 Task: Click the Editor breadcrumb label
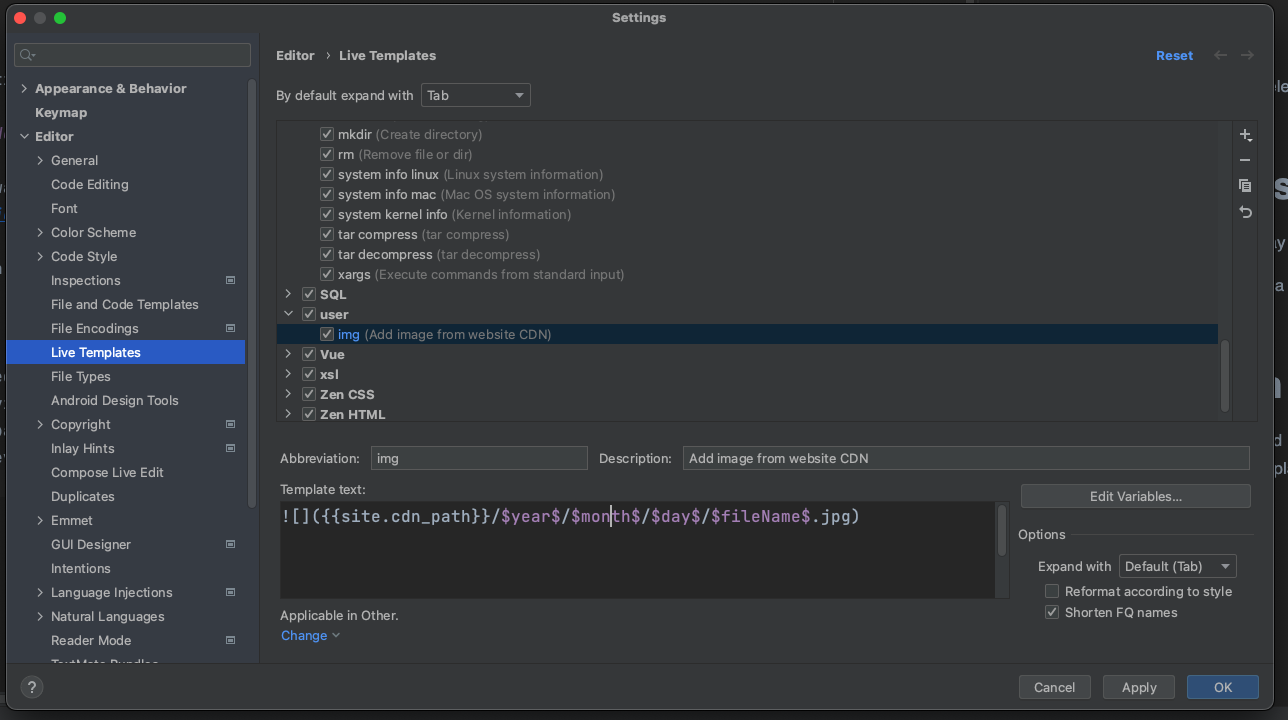pos(295,56)
